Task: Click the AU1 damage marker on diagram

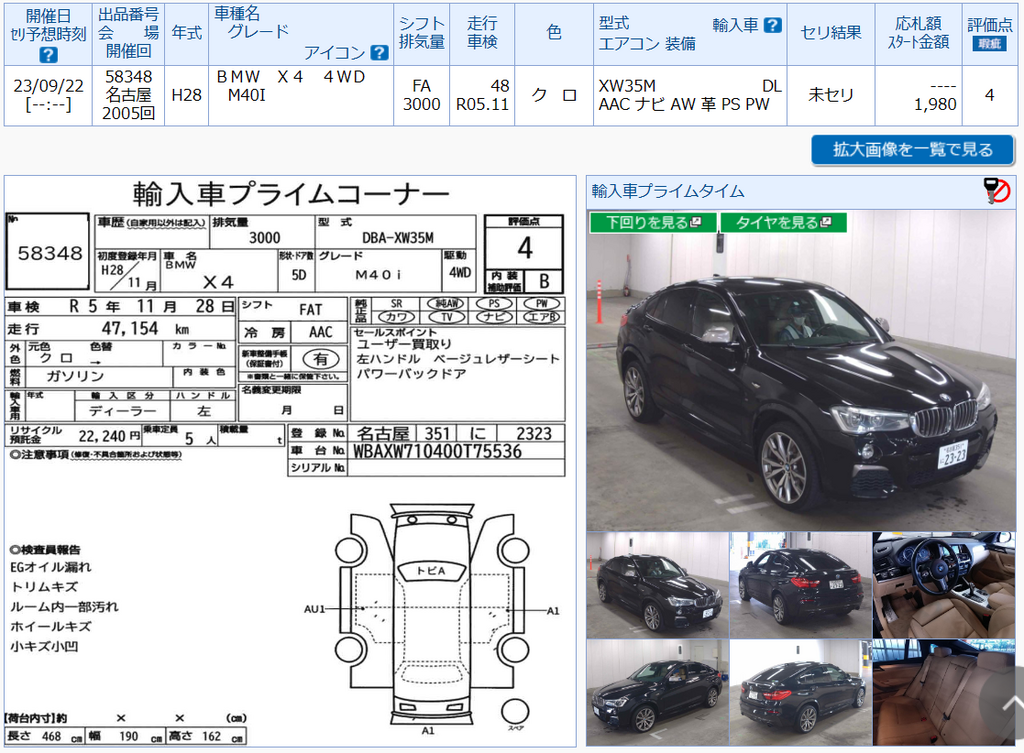Action: coord(314,609)
